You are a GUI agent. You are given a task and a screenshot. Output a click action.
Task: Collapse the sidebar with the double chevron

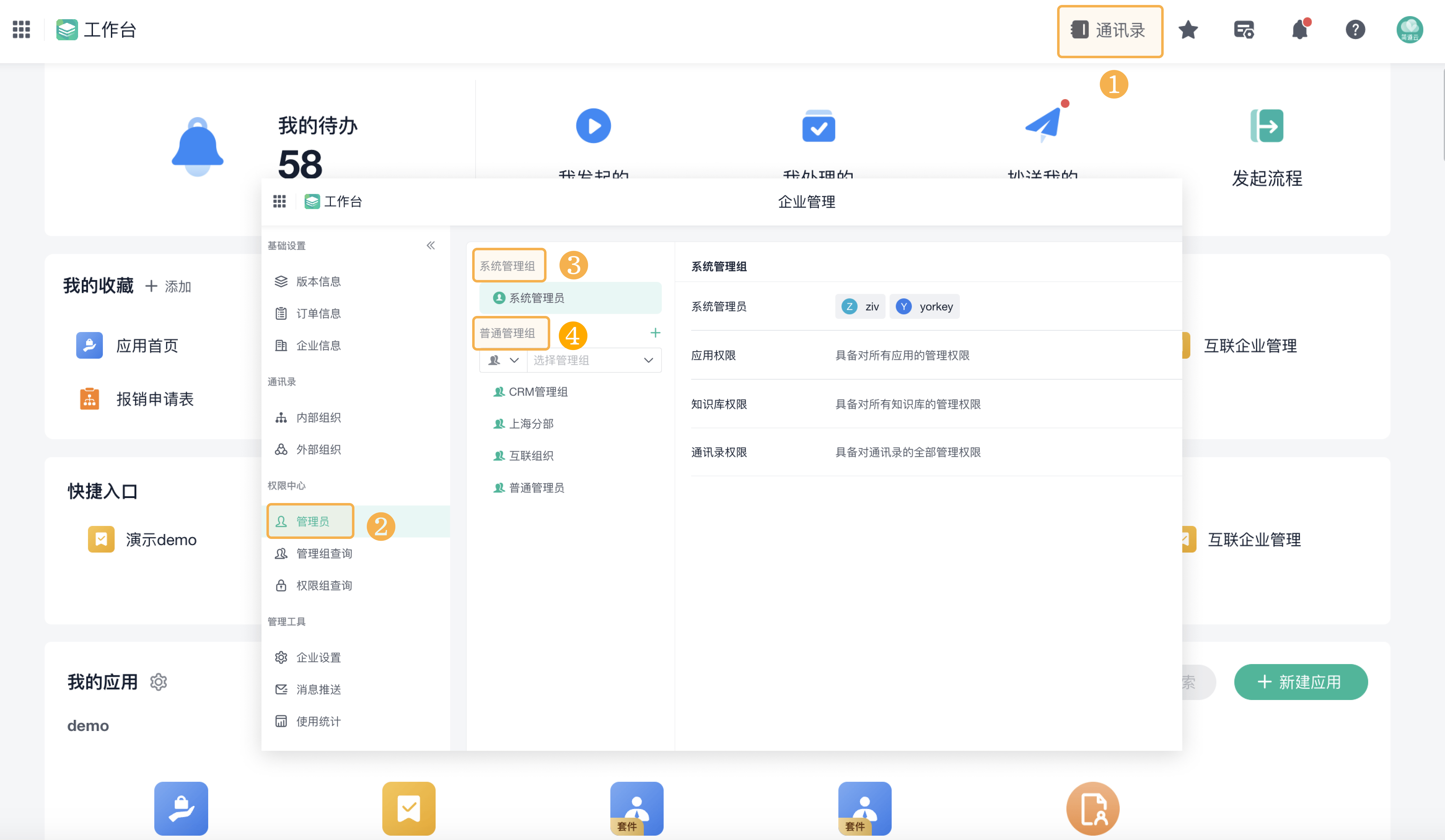coord(431,245)
